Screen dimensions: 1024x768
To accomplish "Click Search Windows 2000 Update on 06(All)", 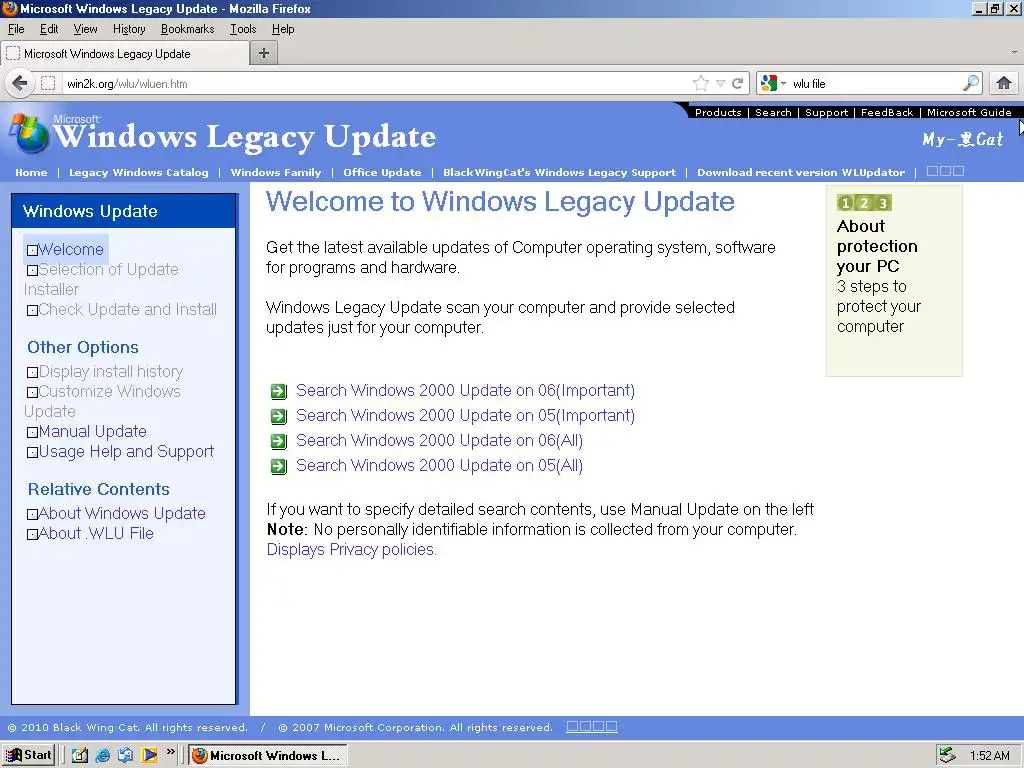I will (x=439, y=441).
